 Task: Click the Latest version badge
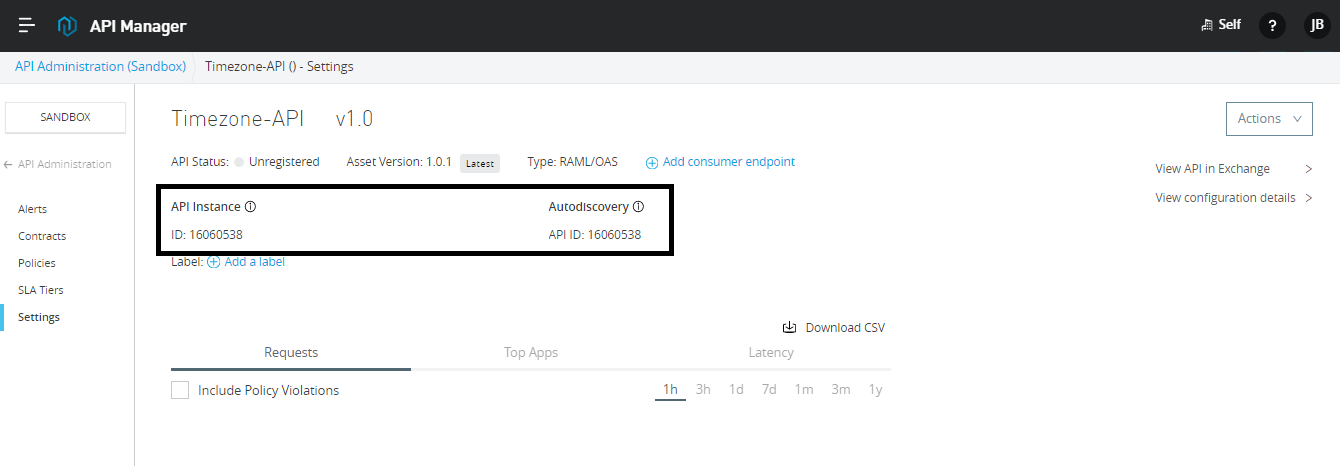(480, 163)
